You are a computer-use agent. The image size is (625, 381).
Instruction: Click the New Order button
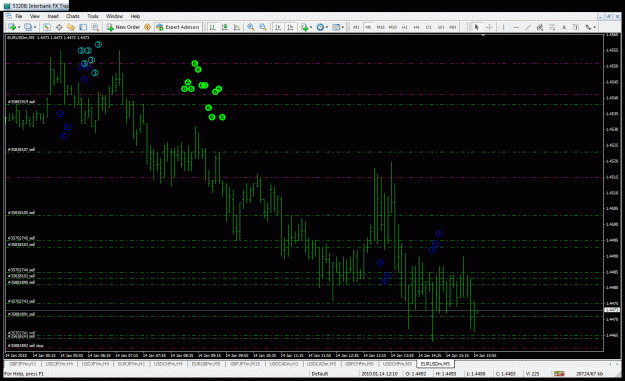point(123,27)
